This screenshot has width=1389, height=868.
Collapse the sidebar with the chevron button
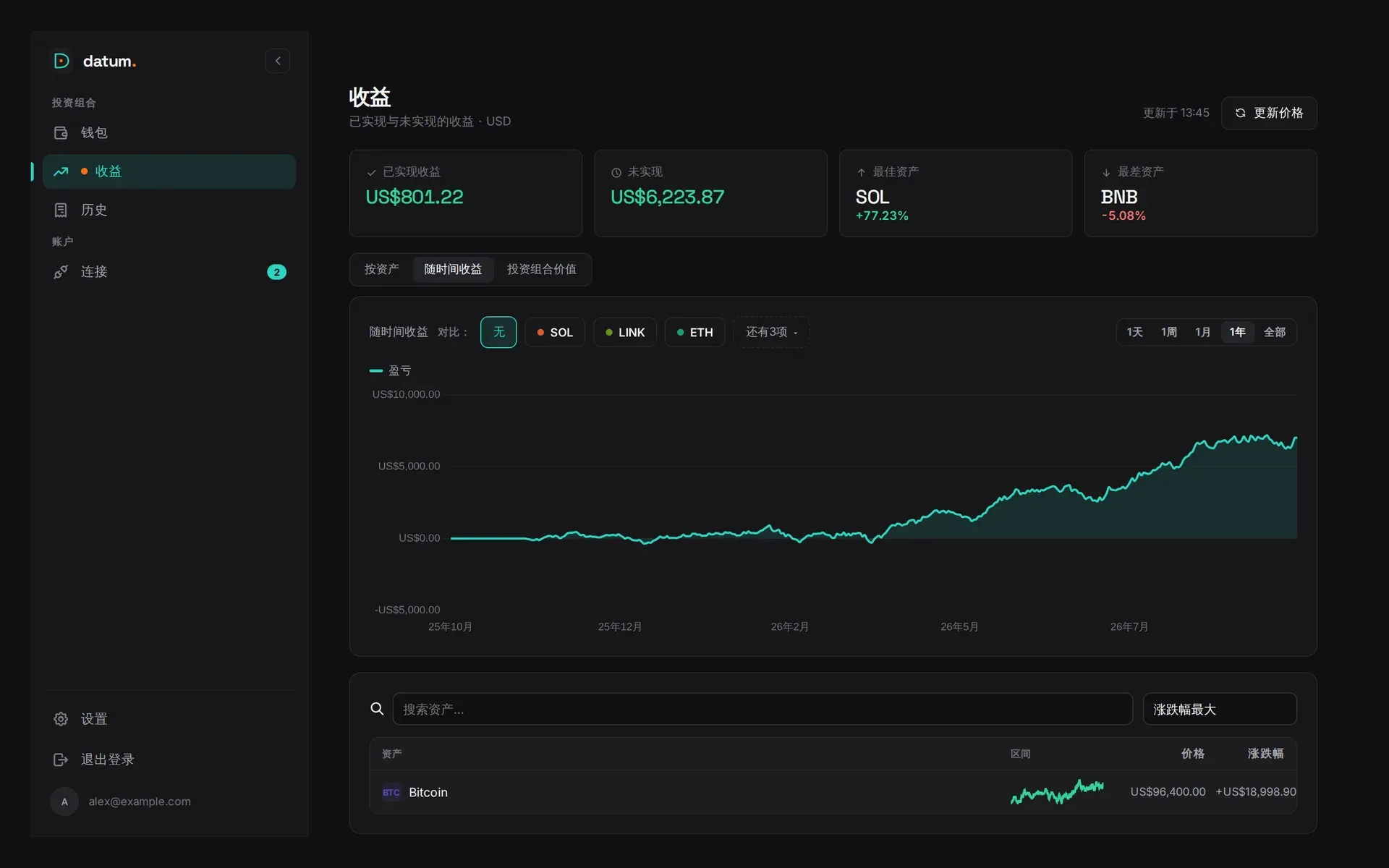278,61
